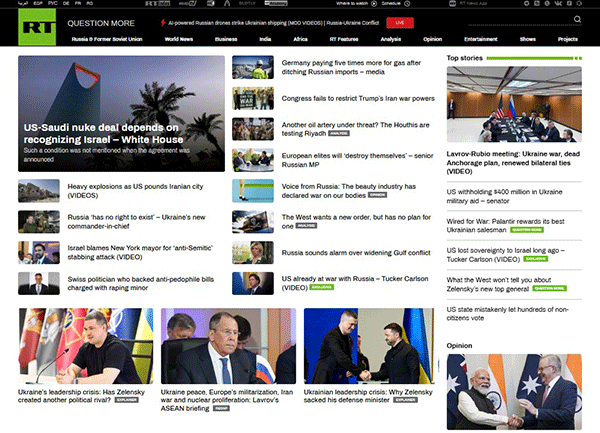600x433 pixels.
Task: Open US already at war with Russia video
Action: (x=355, y=283)
